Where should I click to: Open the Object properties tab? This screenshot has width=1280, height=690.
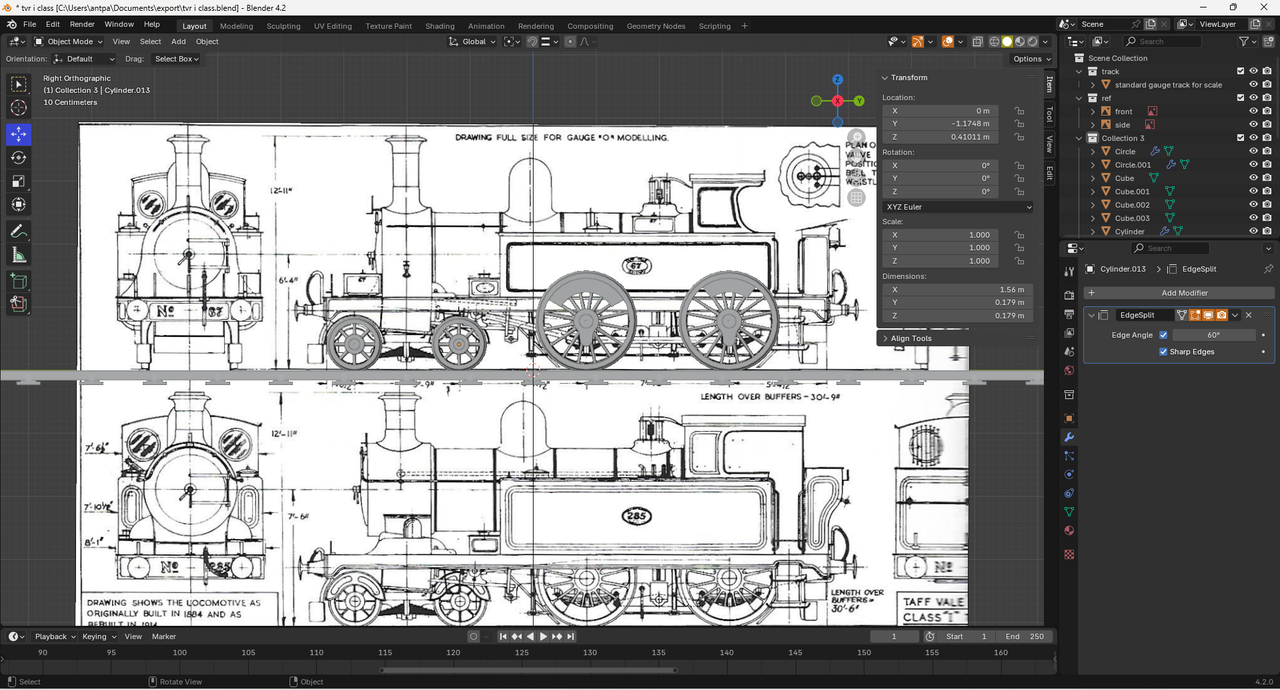coord(1069,418)
